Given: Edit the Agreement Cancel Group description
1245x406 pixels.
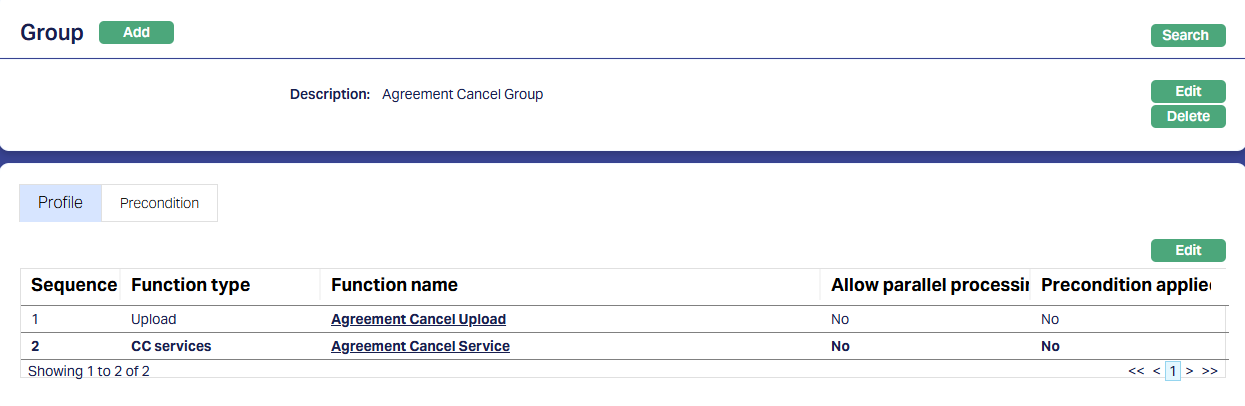Looking at the screenshot, I should tap(1188, 91).
